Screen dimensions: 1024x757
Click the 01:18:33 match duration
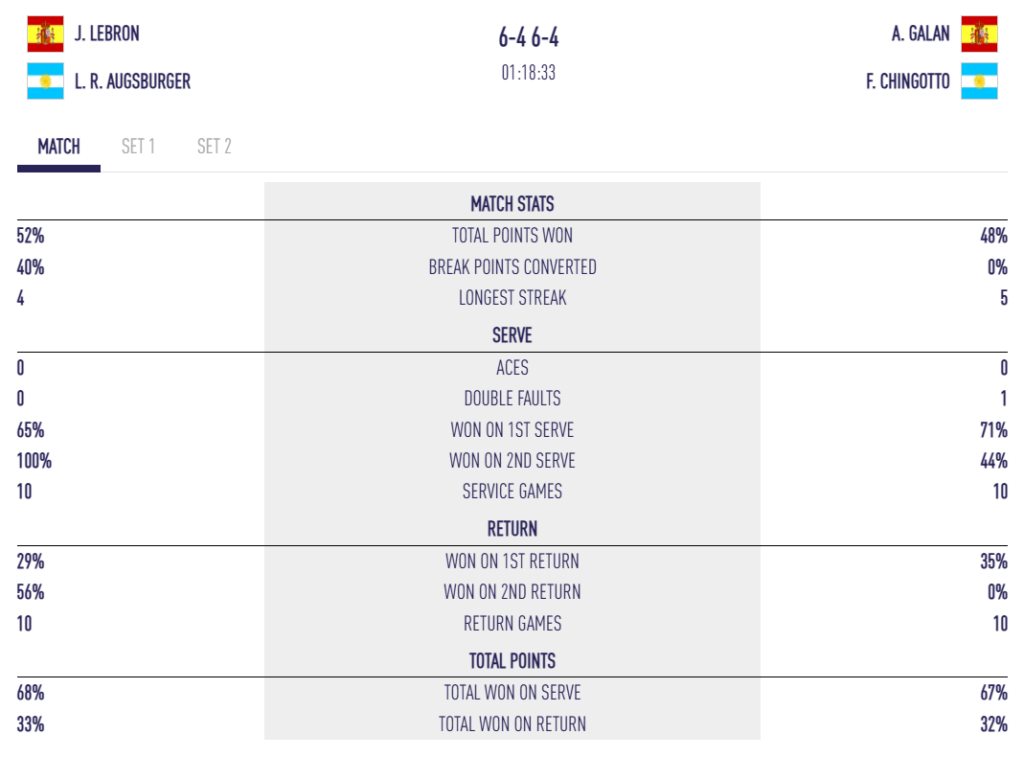(x=528, y=73)
